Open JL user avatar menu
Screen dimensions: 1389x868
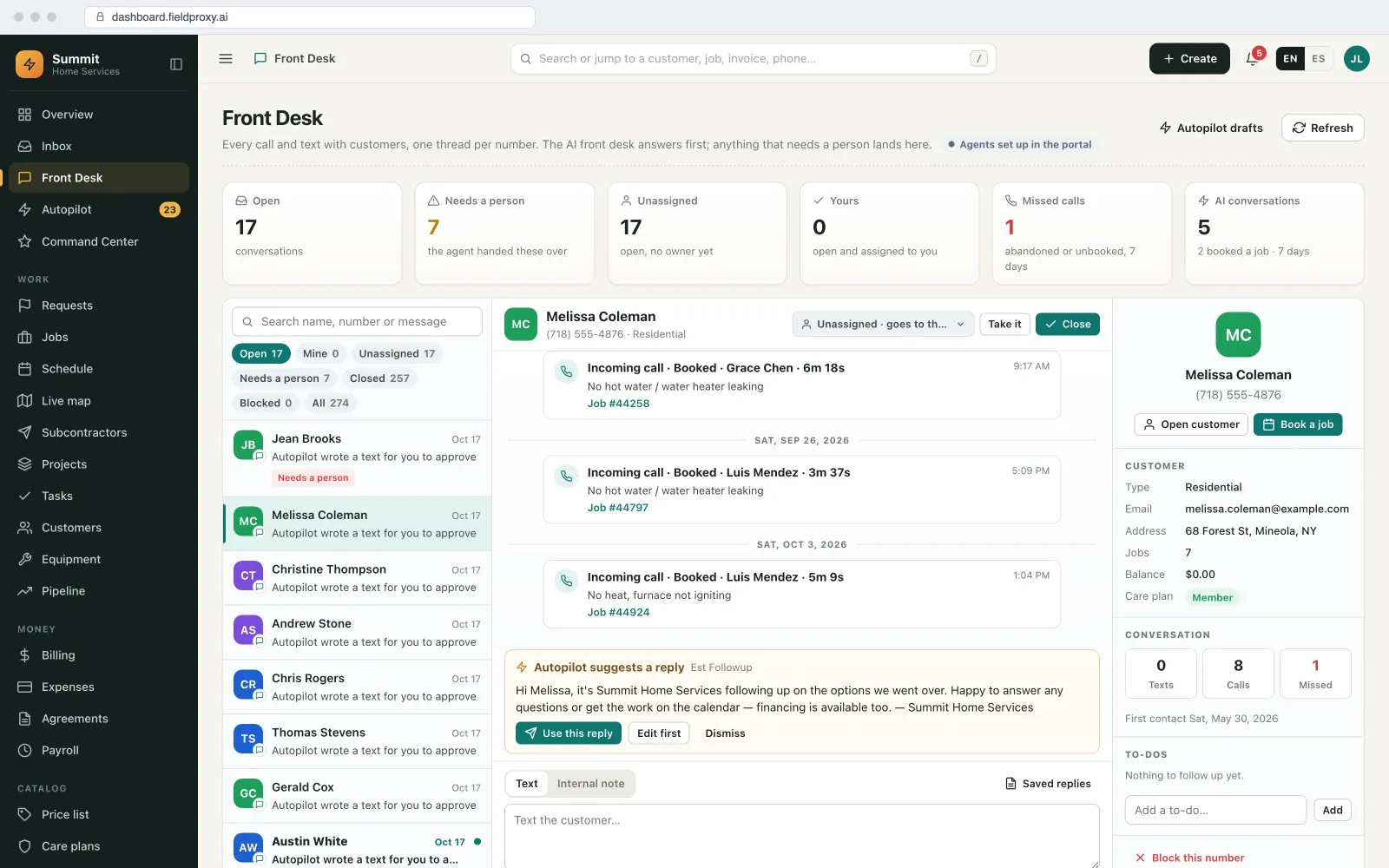[1356, 59]
